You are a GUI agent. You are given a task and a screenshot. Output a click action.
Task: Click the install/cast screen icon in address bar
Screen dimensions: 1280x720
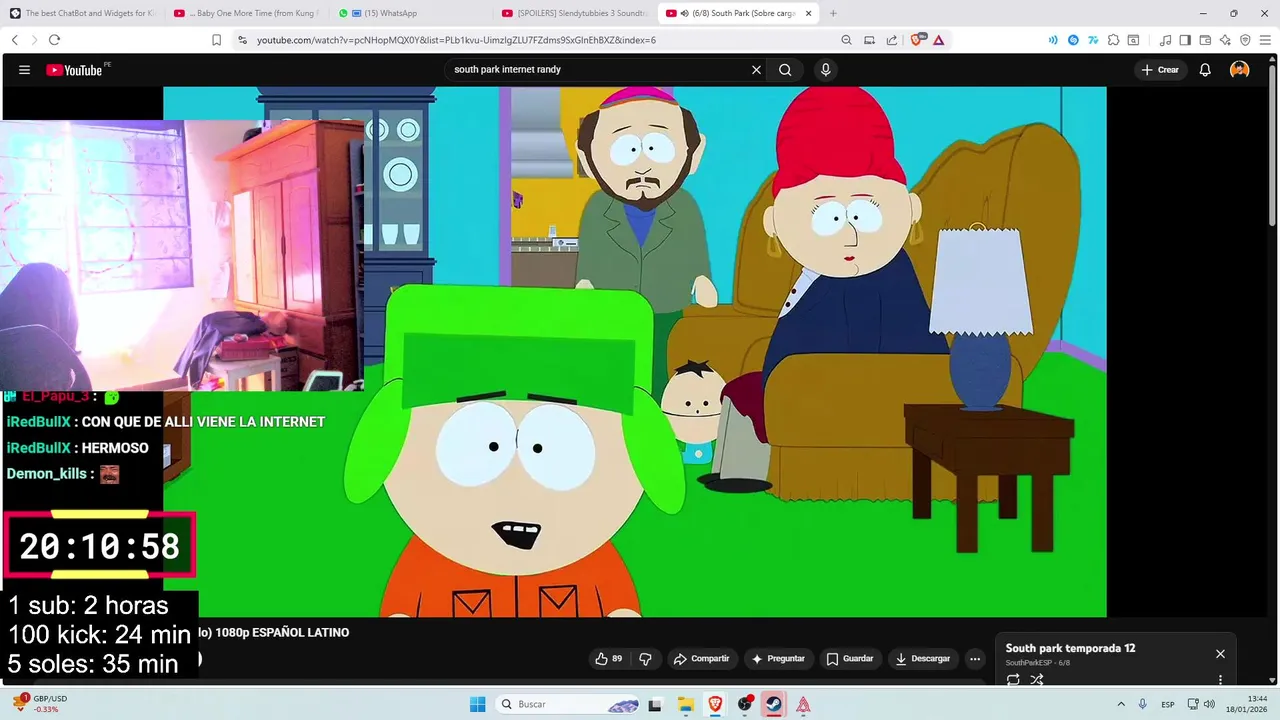(869, 40)
